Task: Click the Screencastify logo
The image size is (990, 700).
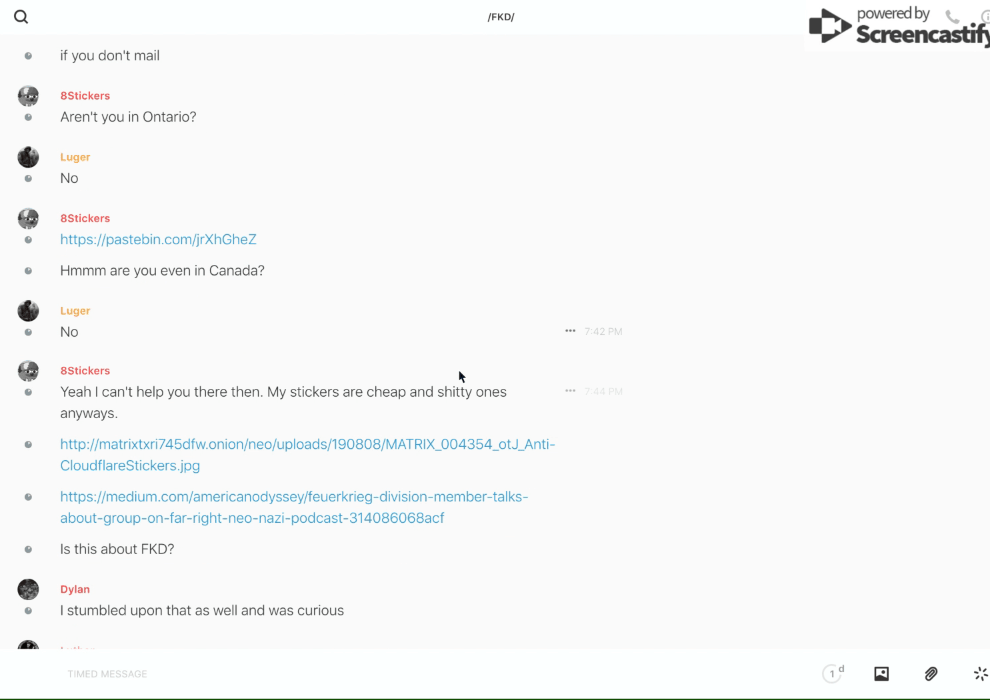Action: (x=897, y=27)
